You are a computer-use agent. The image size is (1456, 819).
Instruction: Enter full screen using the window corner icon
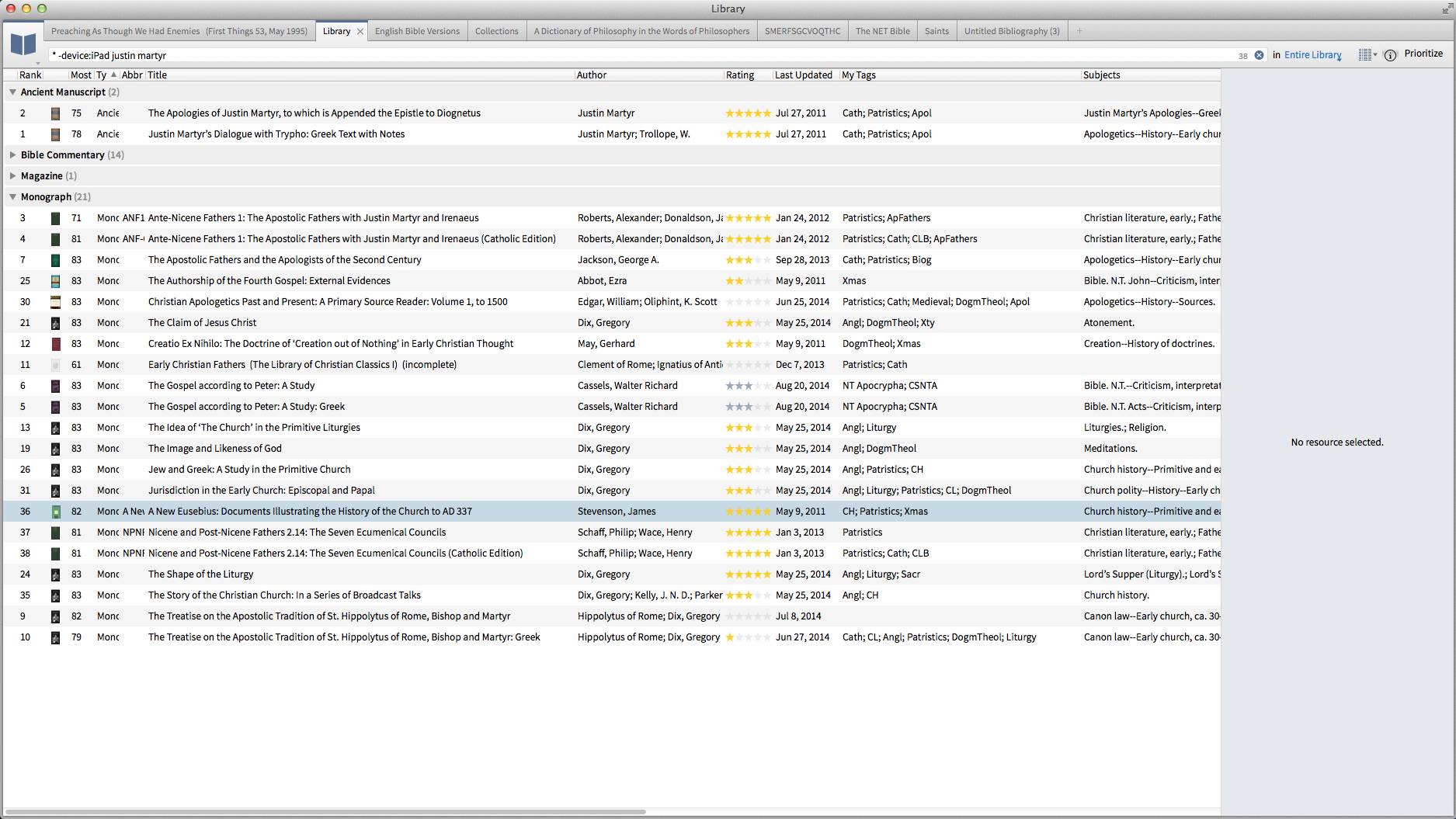1447,9
